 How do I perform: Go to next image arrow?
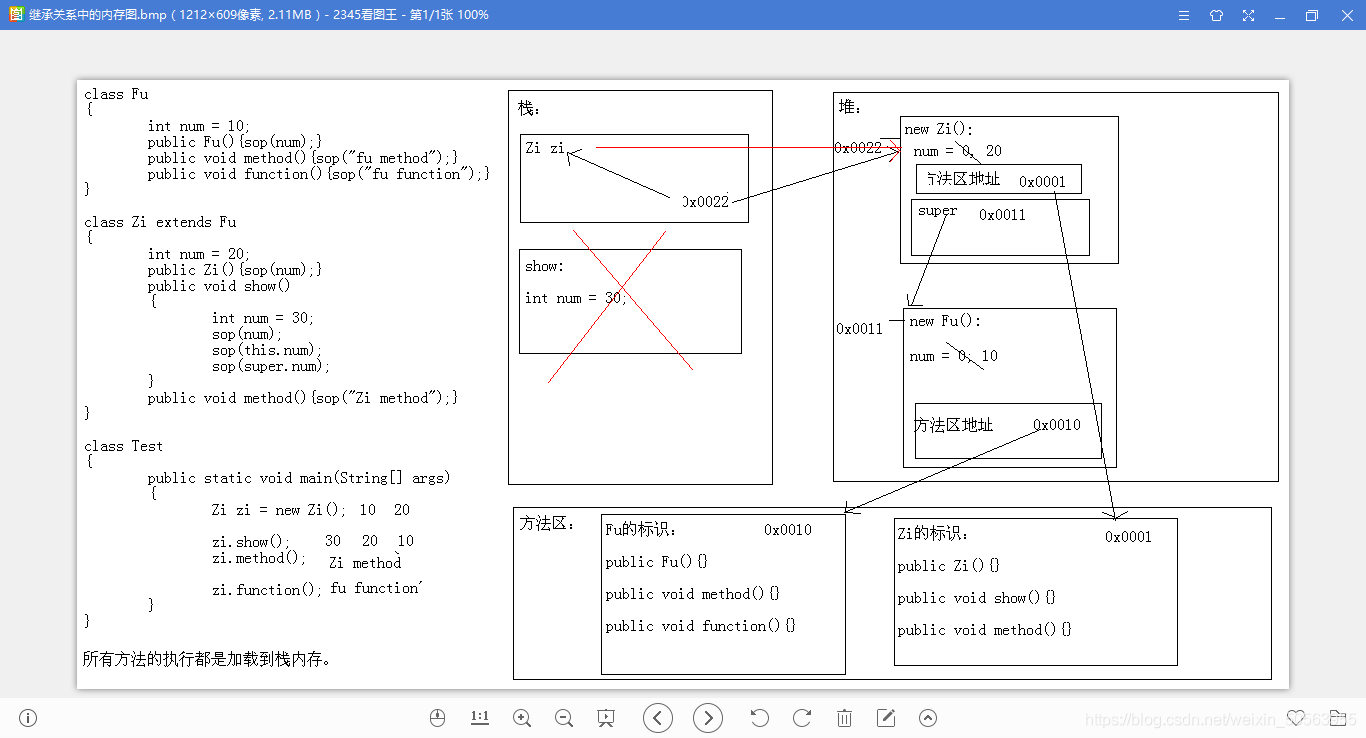coord(708,718)
